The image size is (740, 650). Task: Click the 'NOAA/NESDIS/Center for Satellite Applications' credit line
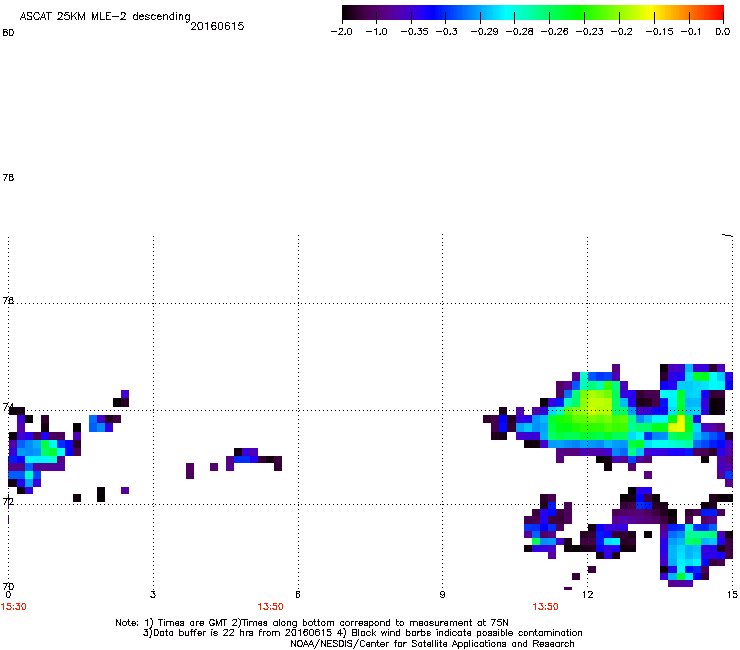(x=432, y=644)
